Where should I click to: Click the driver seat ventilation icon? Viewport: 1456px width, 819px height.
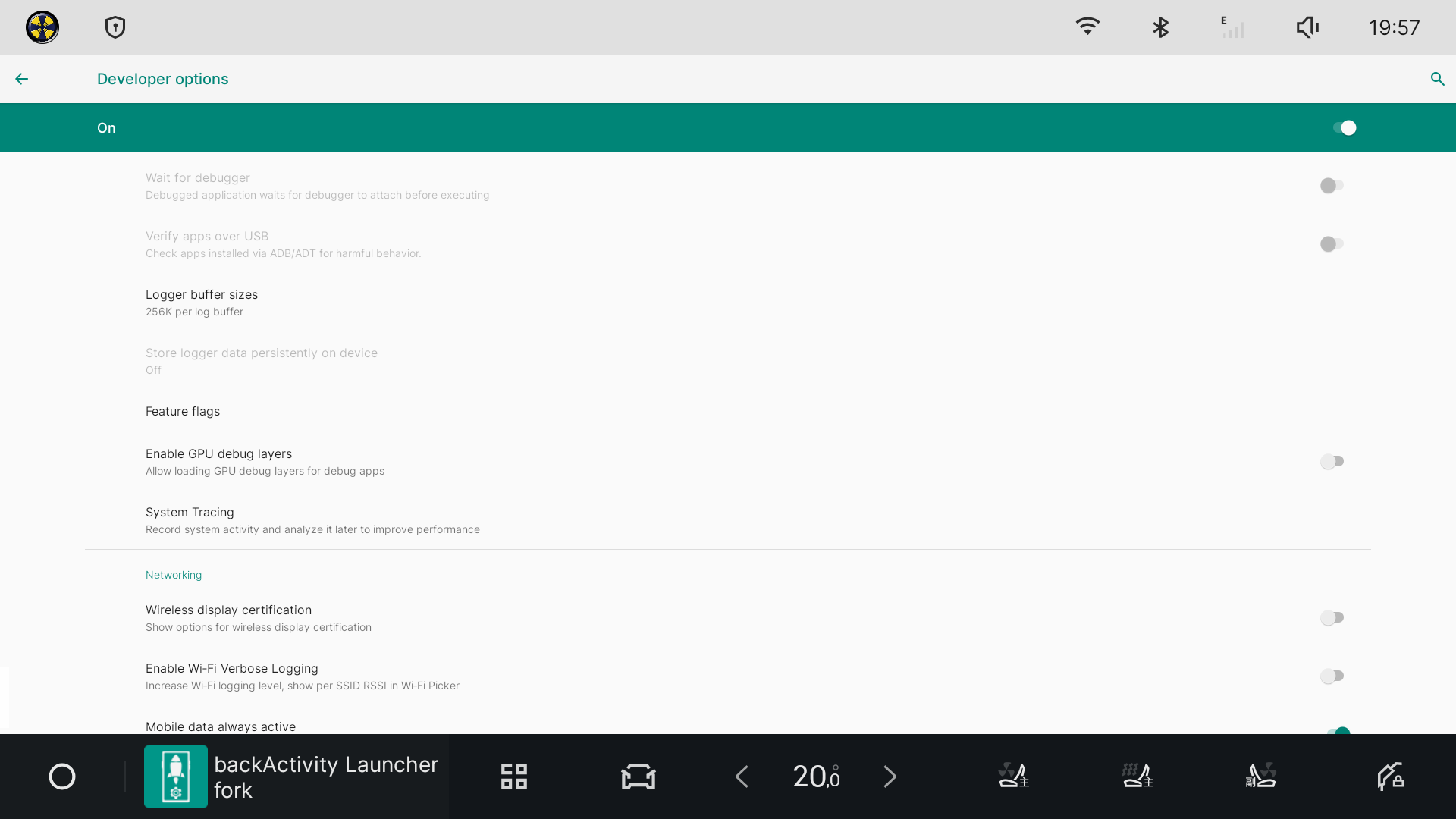(1013, 777)
